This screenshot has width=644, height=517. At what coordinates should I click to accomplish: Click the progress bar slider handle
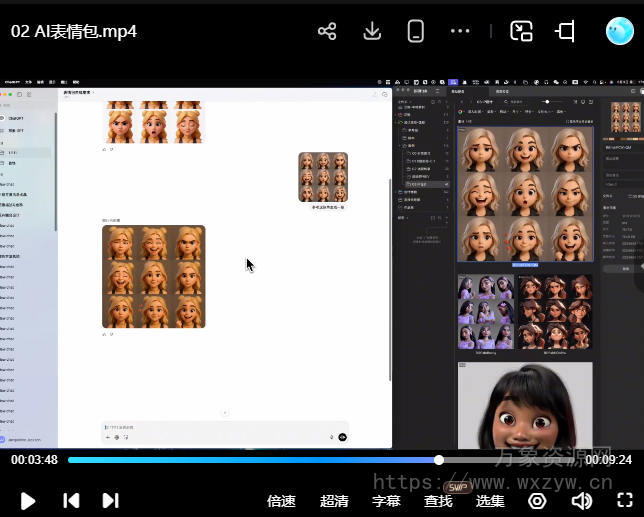click(439, 460)
